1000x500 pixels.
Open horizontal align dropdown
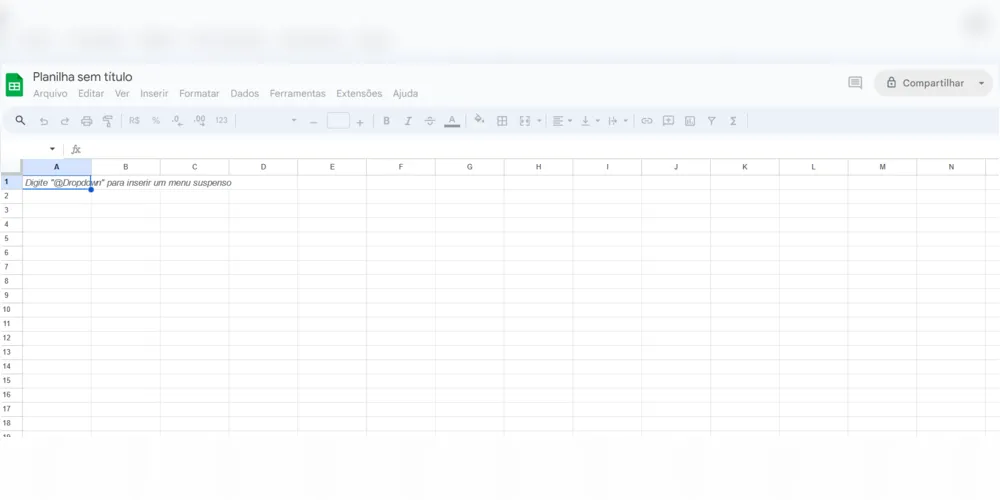tap(562, 121)
